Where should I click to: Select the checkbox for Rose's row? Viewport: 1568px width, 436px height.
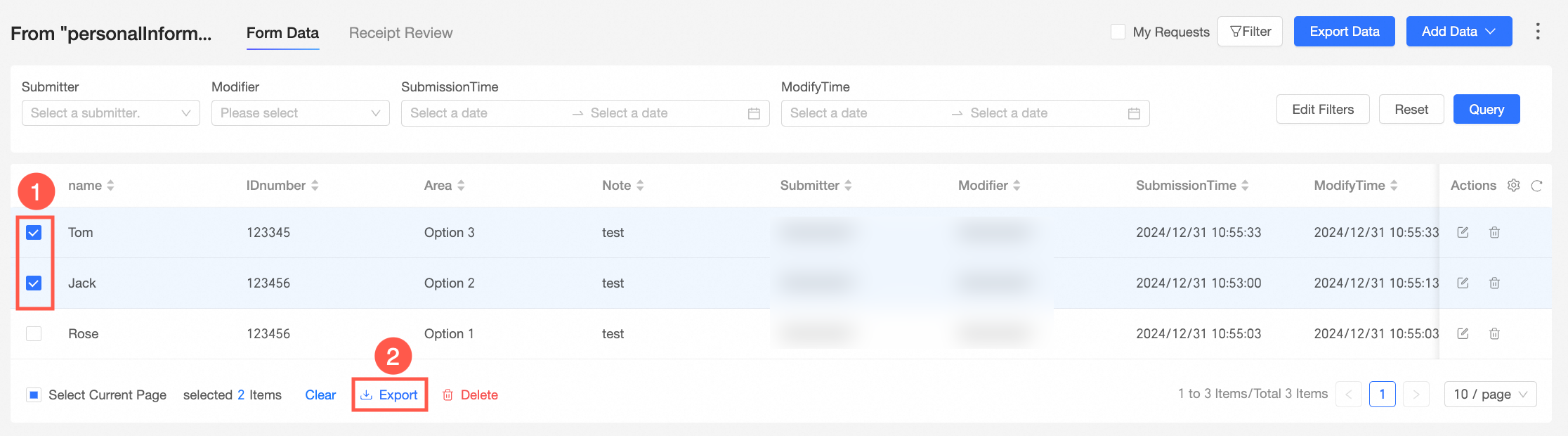pos(34,334)
